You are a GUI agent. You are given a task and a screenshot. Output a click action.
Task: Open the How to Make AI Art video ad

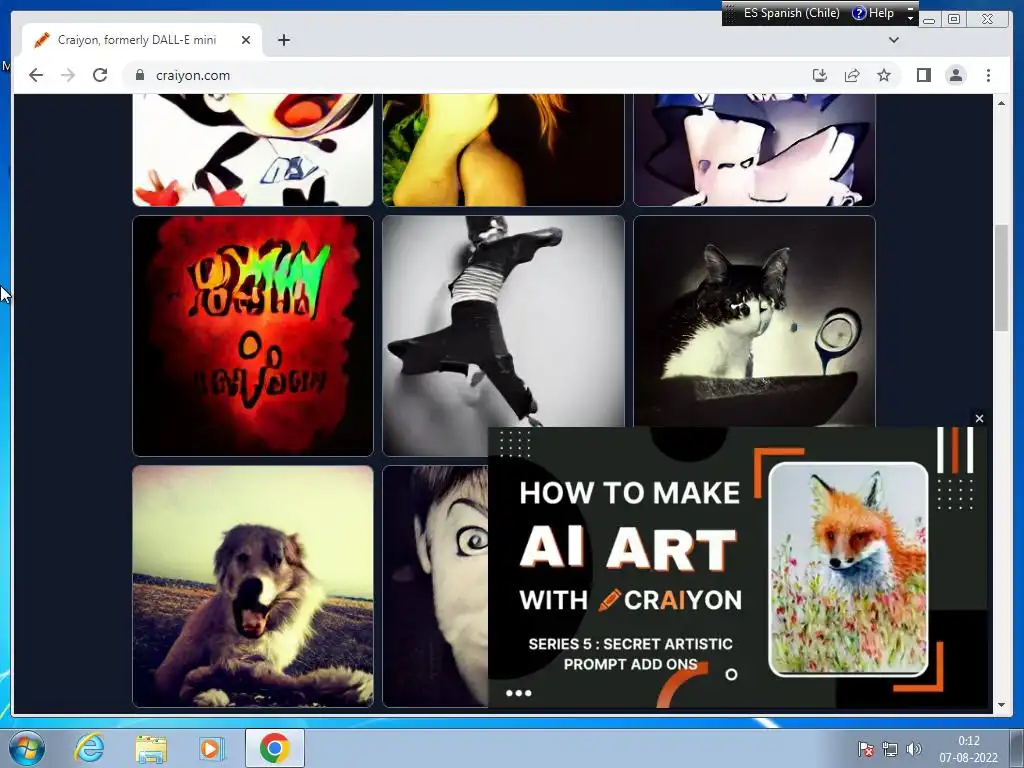738,568
